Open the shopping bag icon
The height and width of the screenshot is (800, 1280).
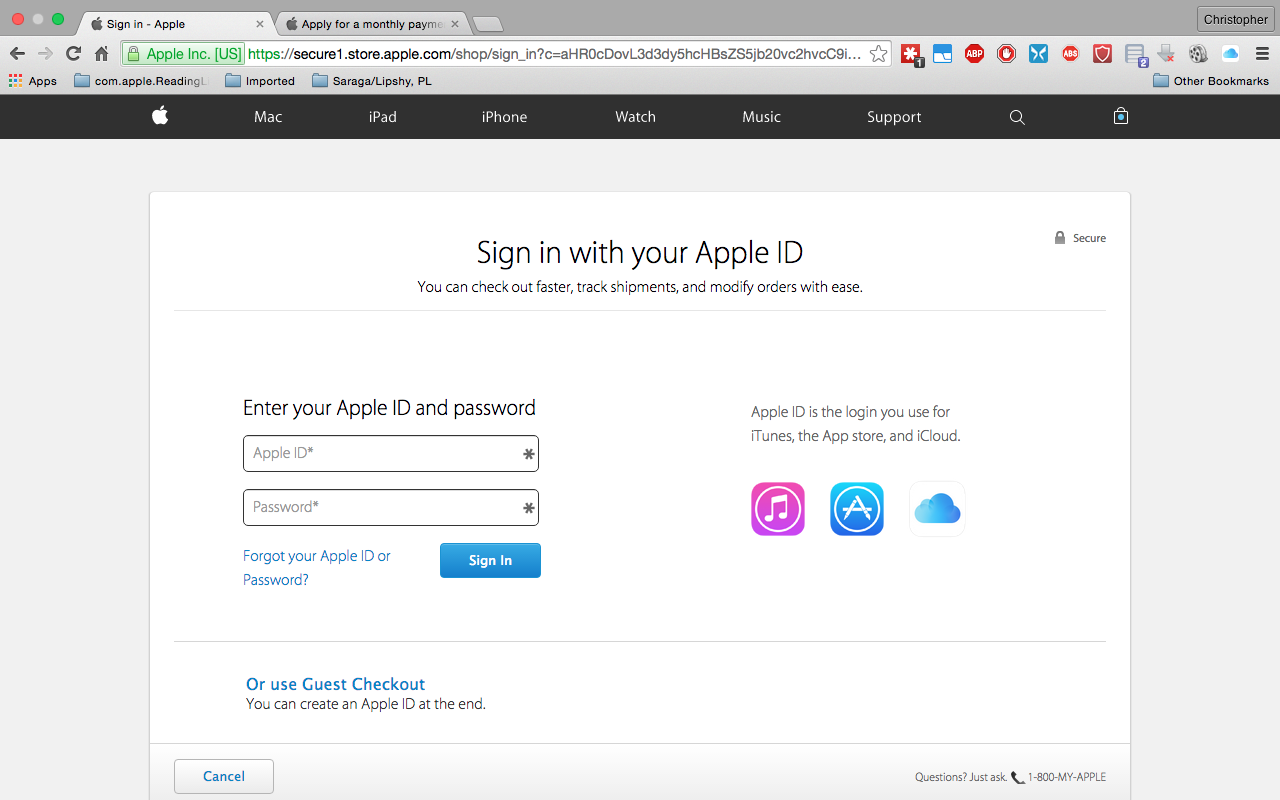tap(1121, 116)
